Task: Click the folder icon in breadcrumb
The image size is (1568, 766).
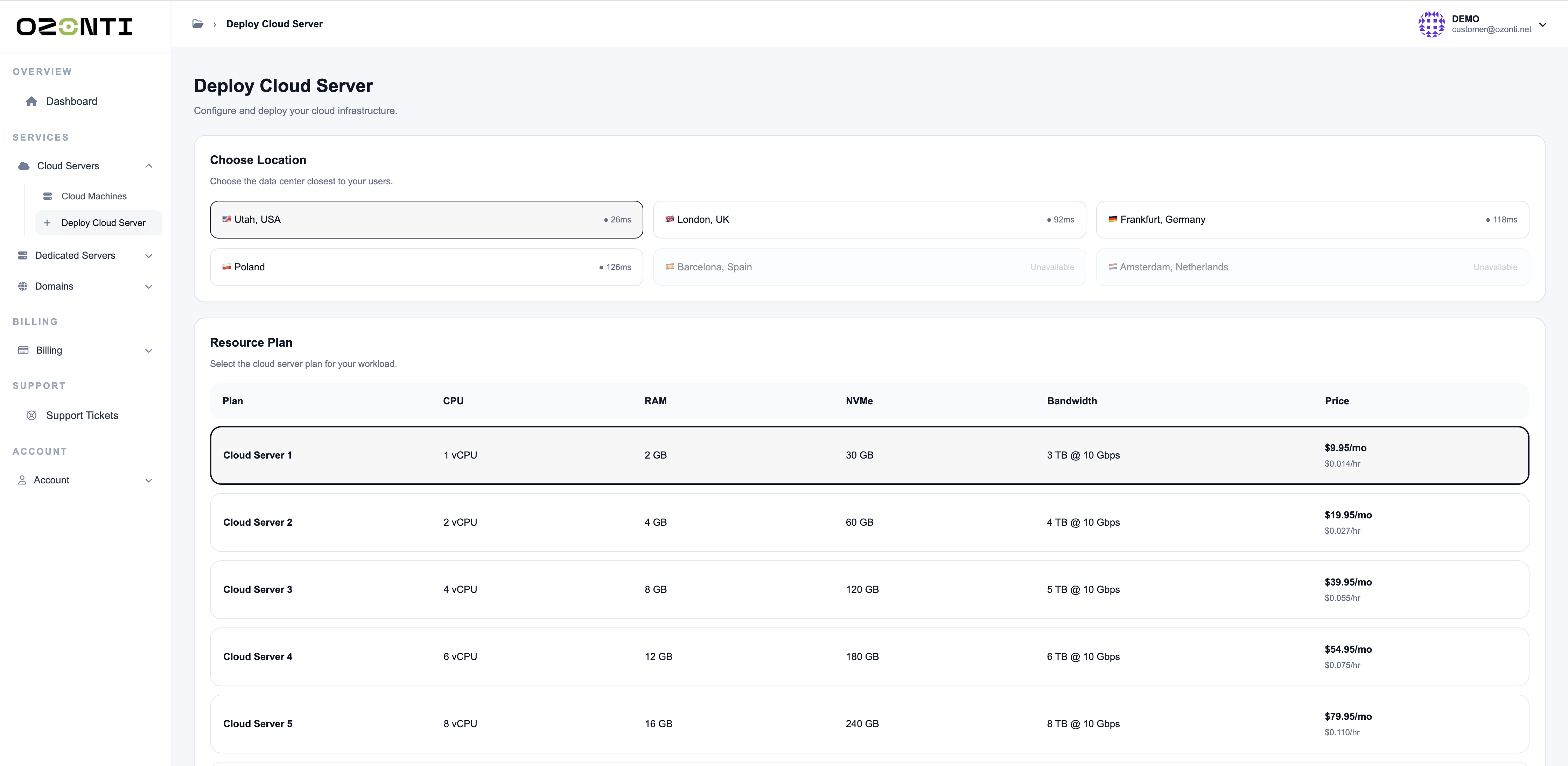Action: 198,24
